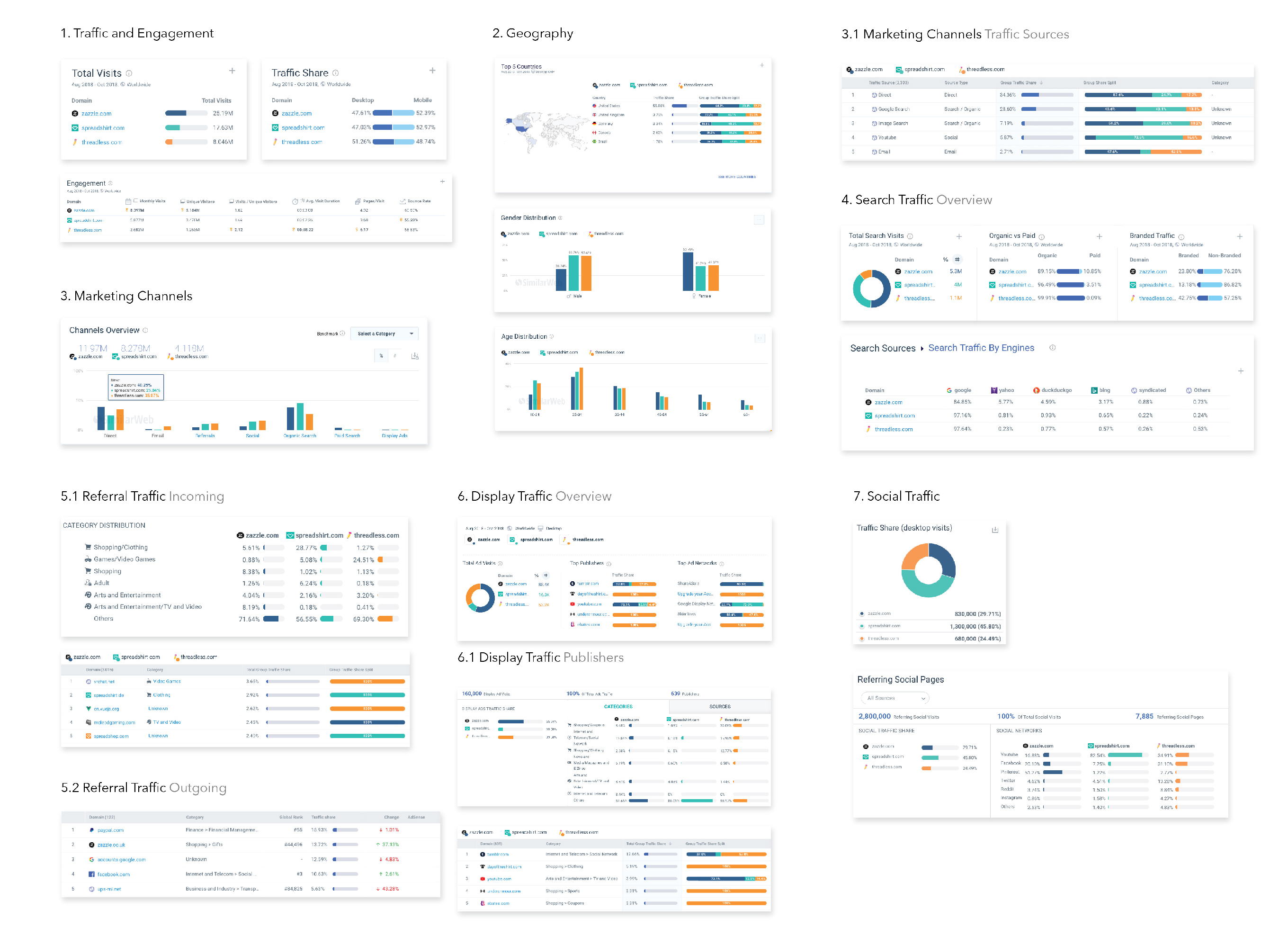This screenshot has height=937, width=1288.
Task: Switch to the CATEGORIES tab
Action: 618,707
